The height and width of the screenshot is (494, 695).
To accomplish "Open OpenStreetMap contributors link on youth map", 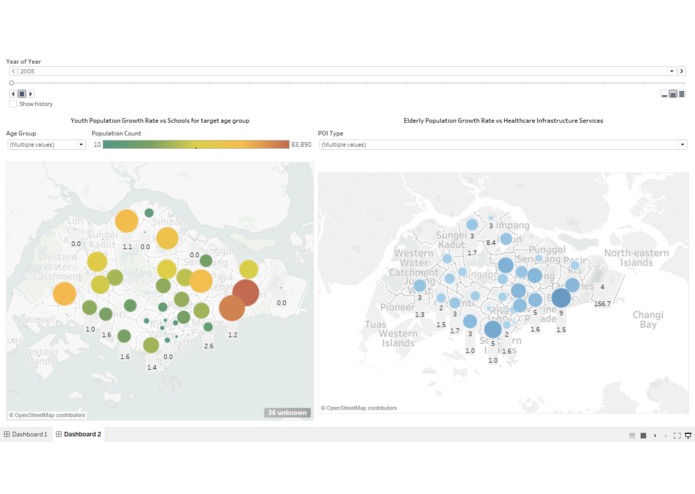I will [x=47, y=415].
